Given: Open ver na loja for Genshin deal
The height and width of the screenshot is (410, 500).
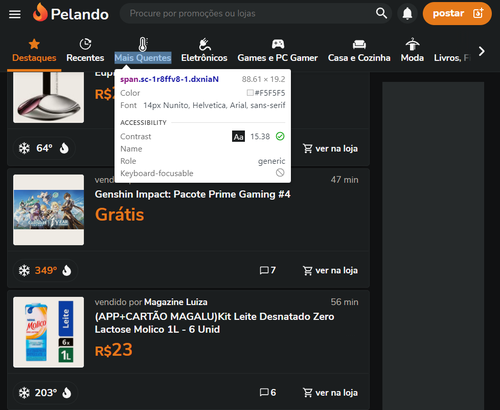Looking at the screenshot, I should (330, 270).
